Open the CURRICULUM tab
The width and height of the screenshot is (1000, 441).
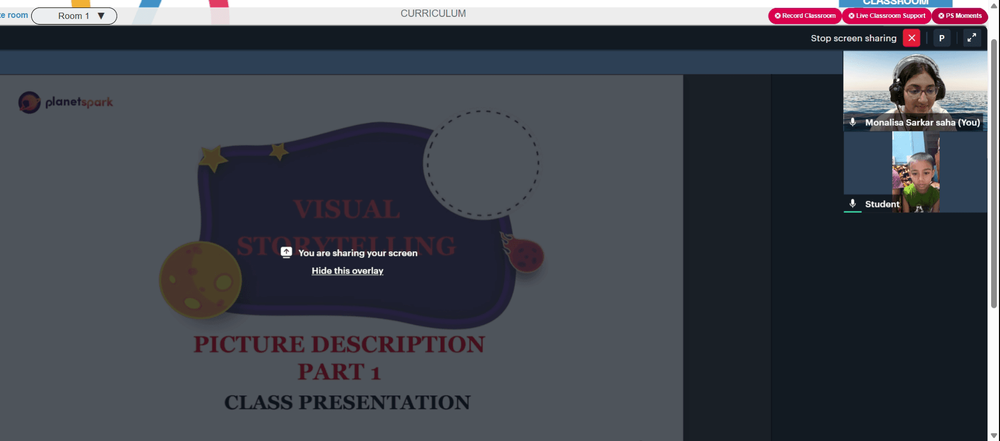(433, 13)
